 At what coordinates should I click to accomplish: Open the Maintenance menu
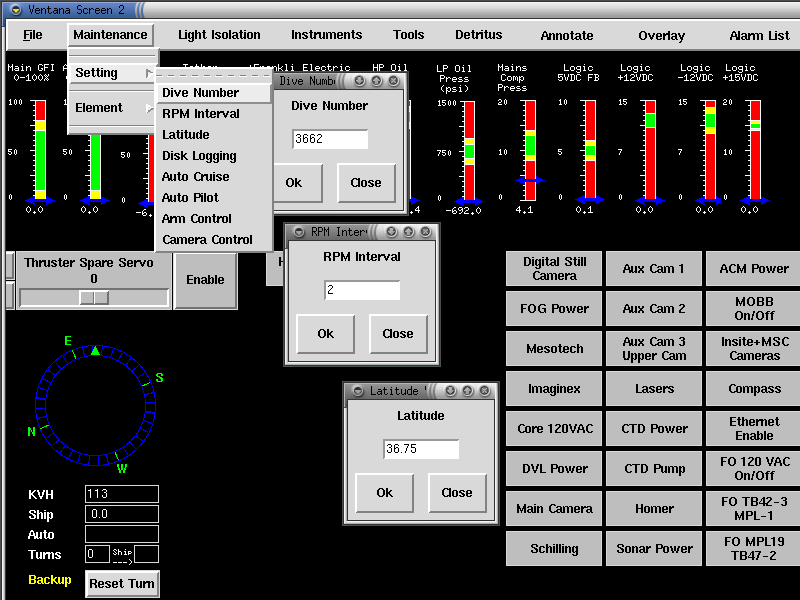(110, 35)
